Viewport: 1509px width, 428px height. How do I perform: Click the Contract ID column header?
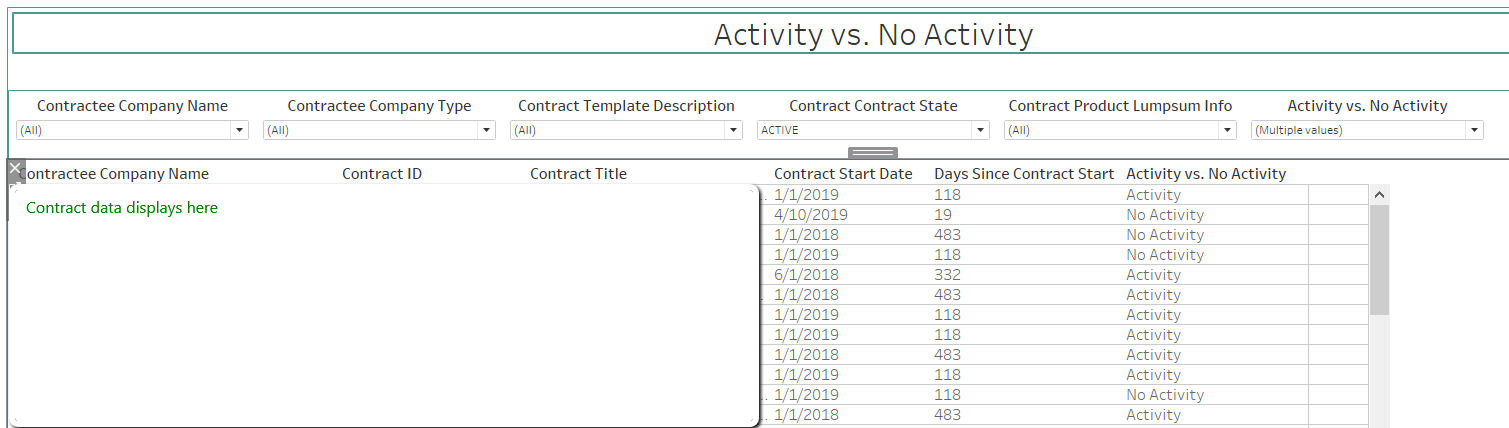pyautogui.click(x=382, y=174)
